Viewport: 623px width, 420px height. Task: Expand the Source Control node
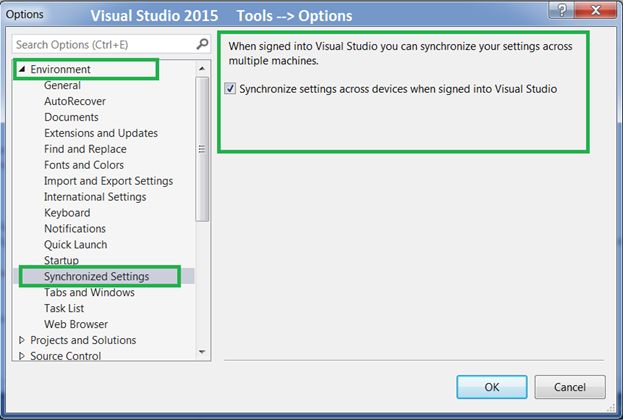pyautogui.click(x=22, y=356)
